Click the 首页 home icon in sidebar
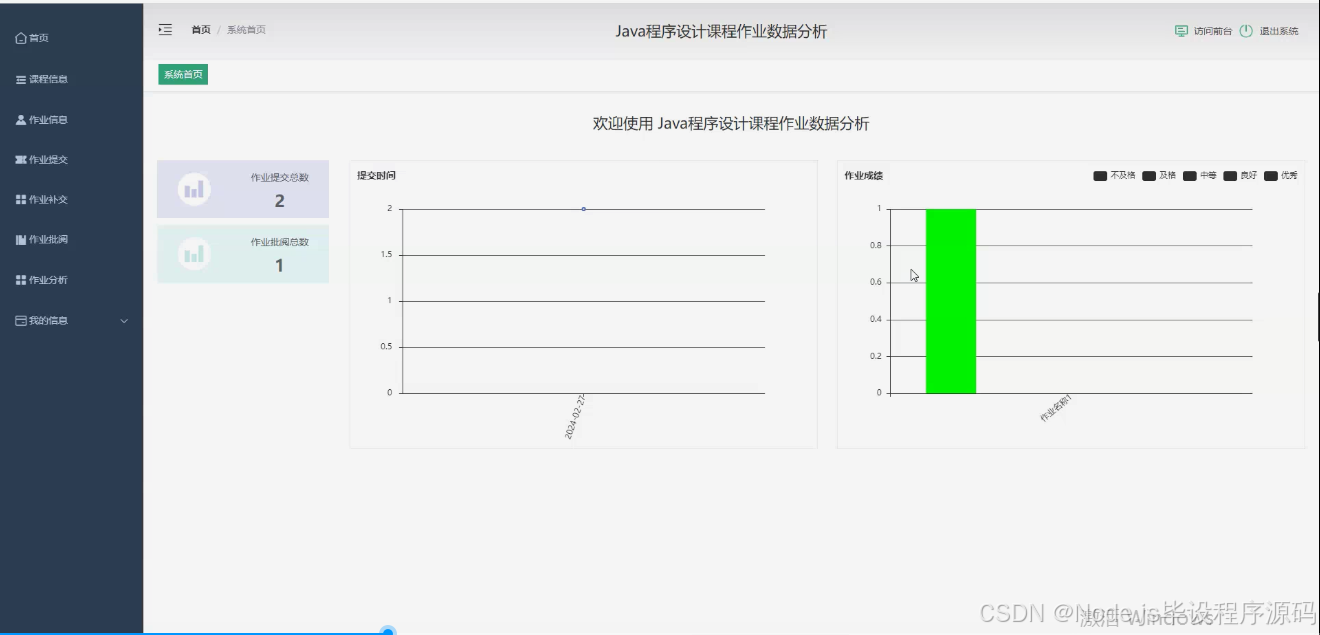 click(22, 38)
